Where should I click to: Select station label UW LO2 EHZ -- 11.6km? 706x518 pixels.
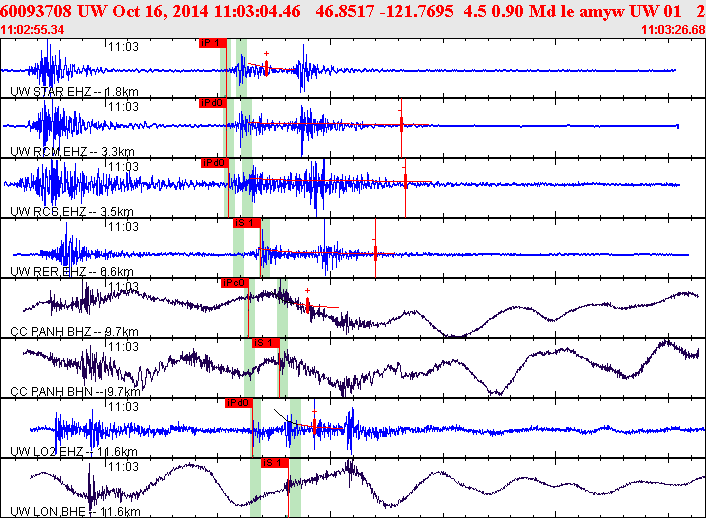coord(73,452)
